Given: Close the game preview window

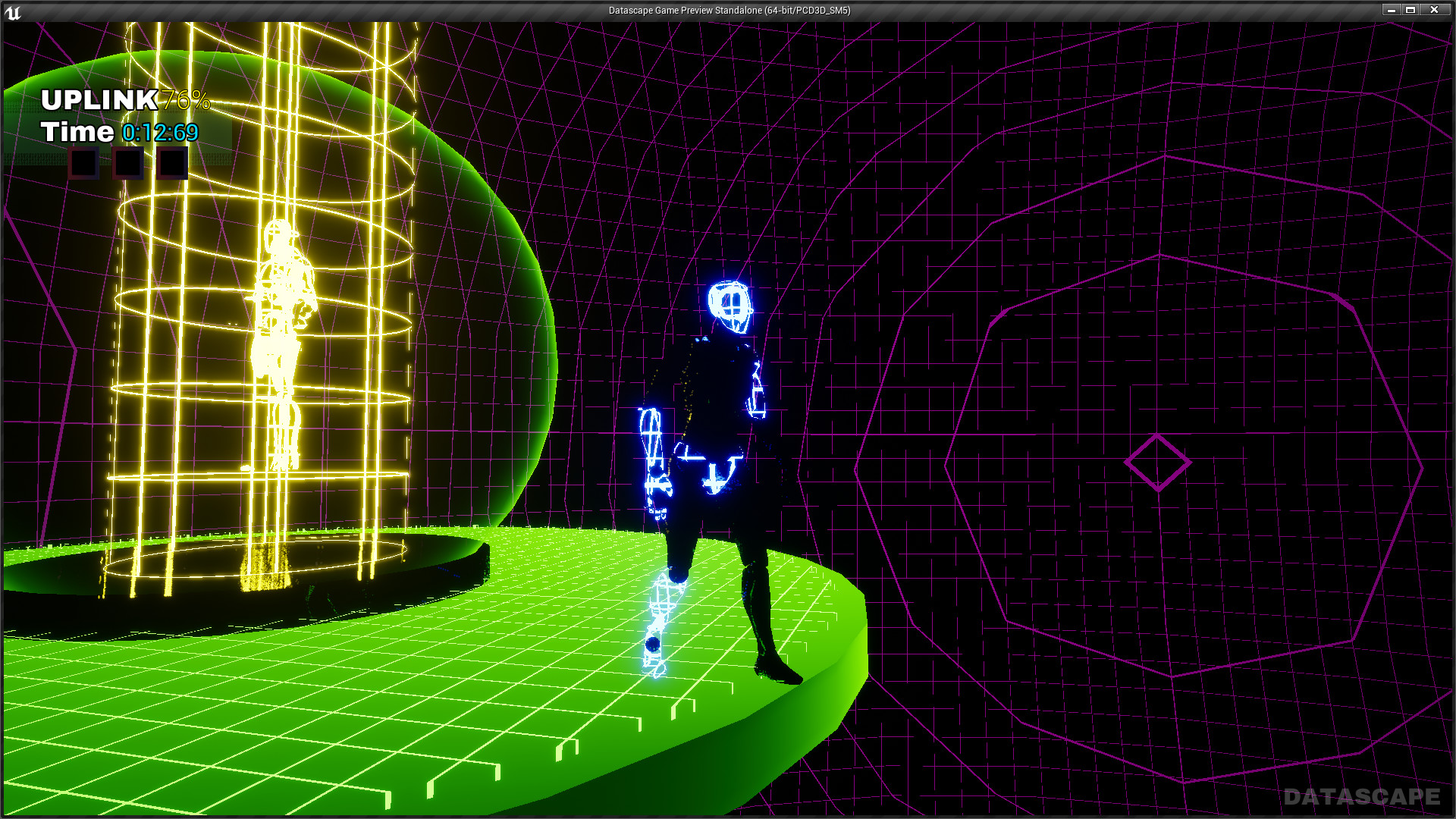Looking at the screenshot, I should tap(1434, 10).
